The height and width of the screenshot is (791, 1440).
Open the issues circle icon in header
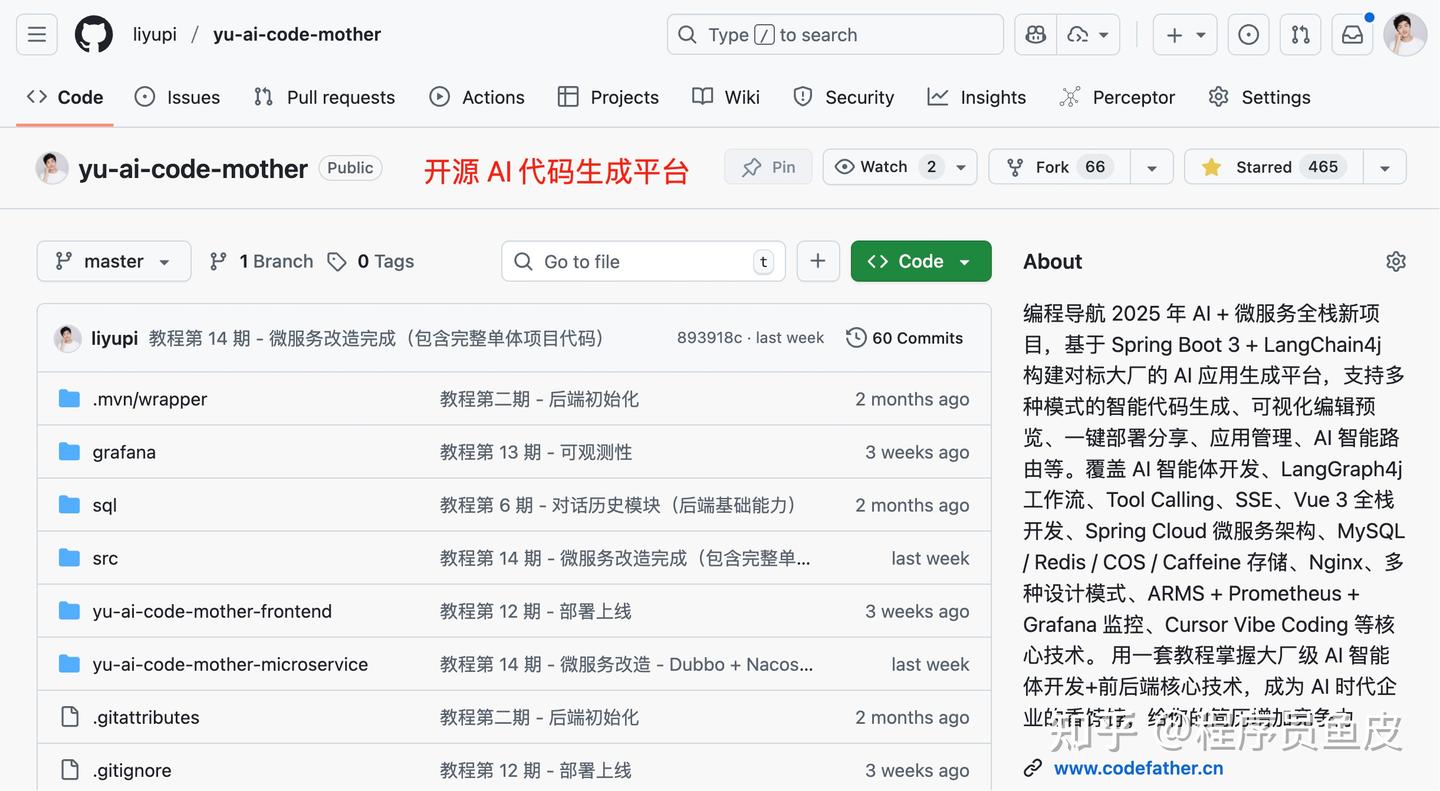[x=1248, y=33]
